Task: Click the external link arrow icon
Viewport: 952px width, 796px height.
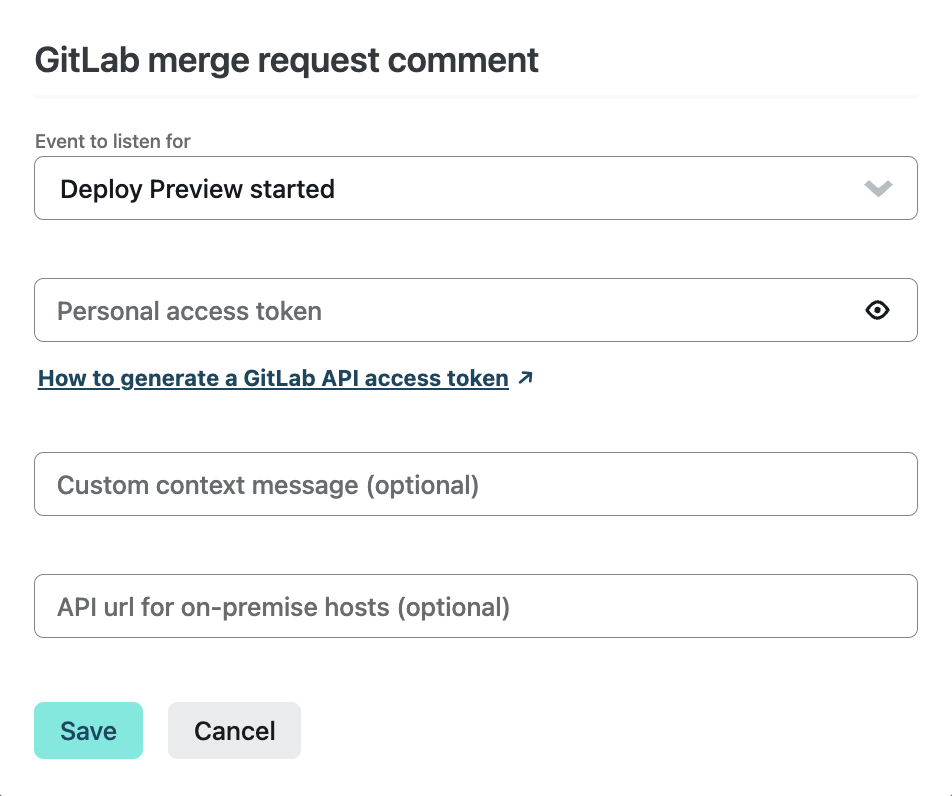Action: [526, 378]
